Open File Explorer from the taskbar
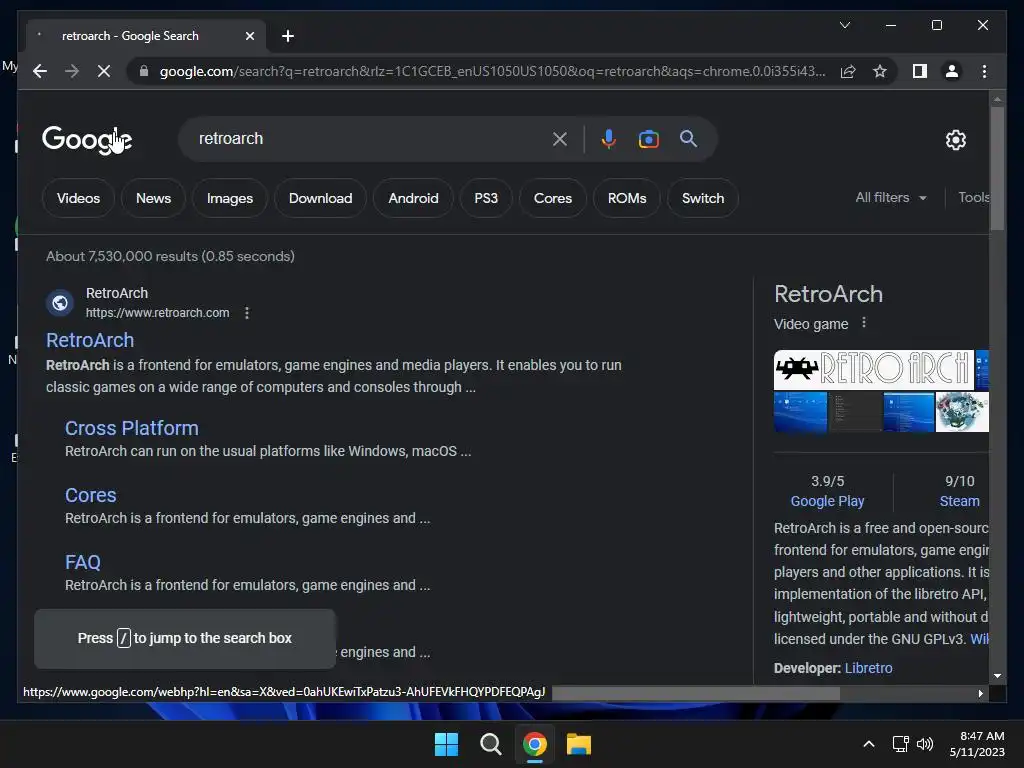 [579, 744]
